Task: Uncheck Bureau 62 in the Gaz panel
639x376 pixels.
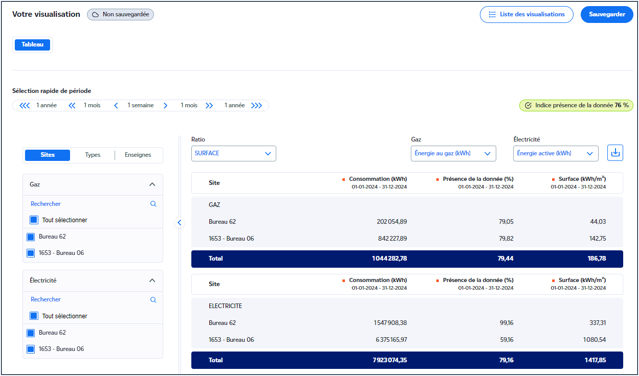Action: tap(31, 237)
